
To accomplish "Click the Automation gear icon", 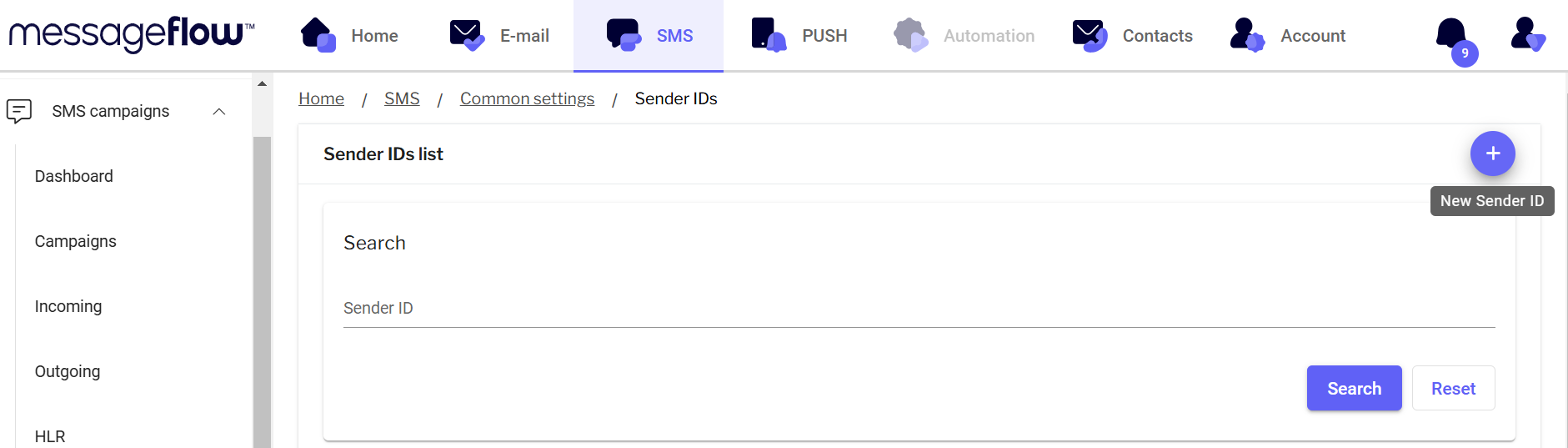I will (x=910, y=35).
